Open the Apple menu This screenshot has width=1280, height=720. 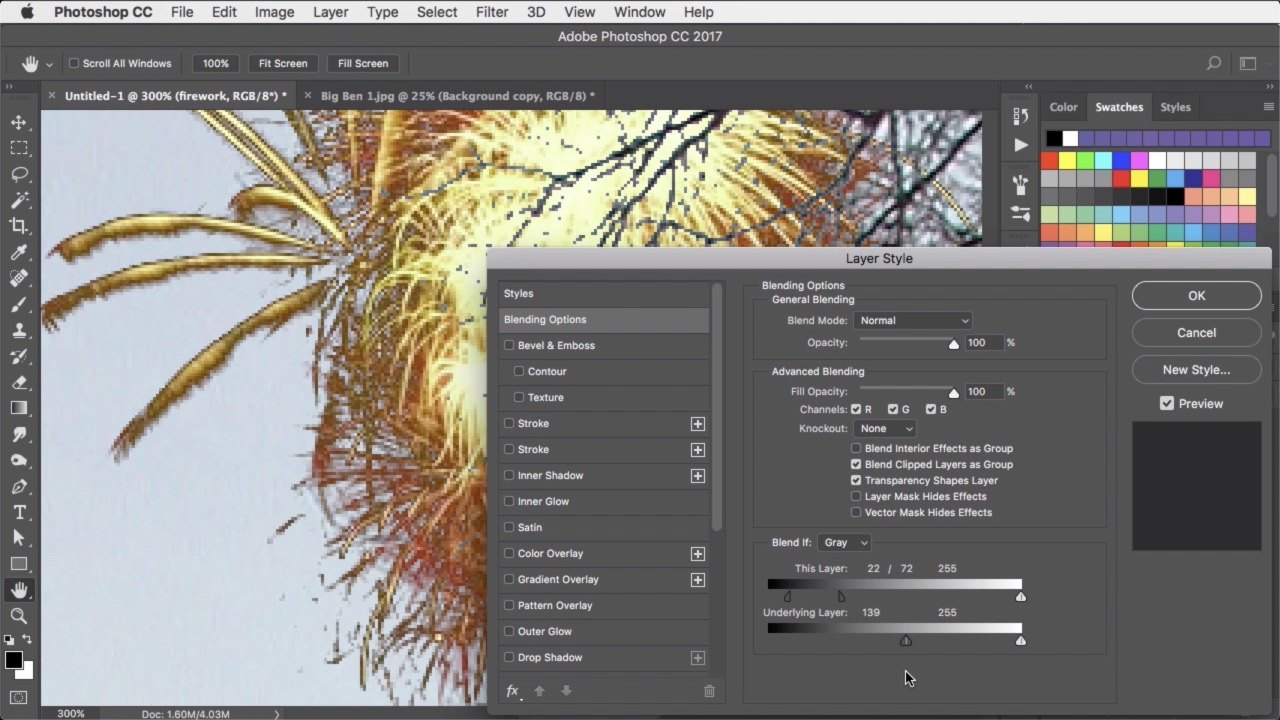coord(27,12)
